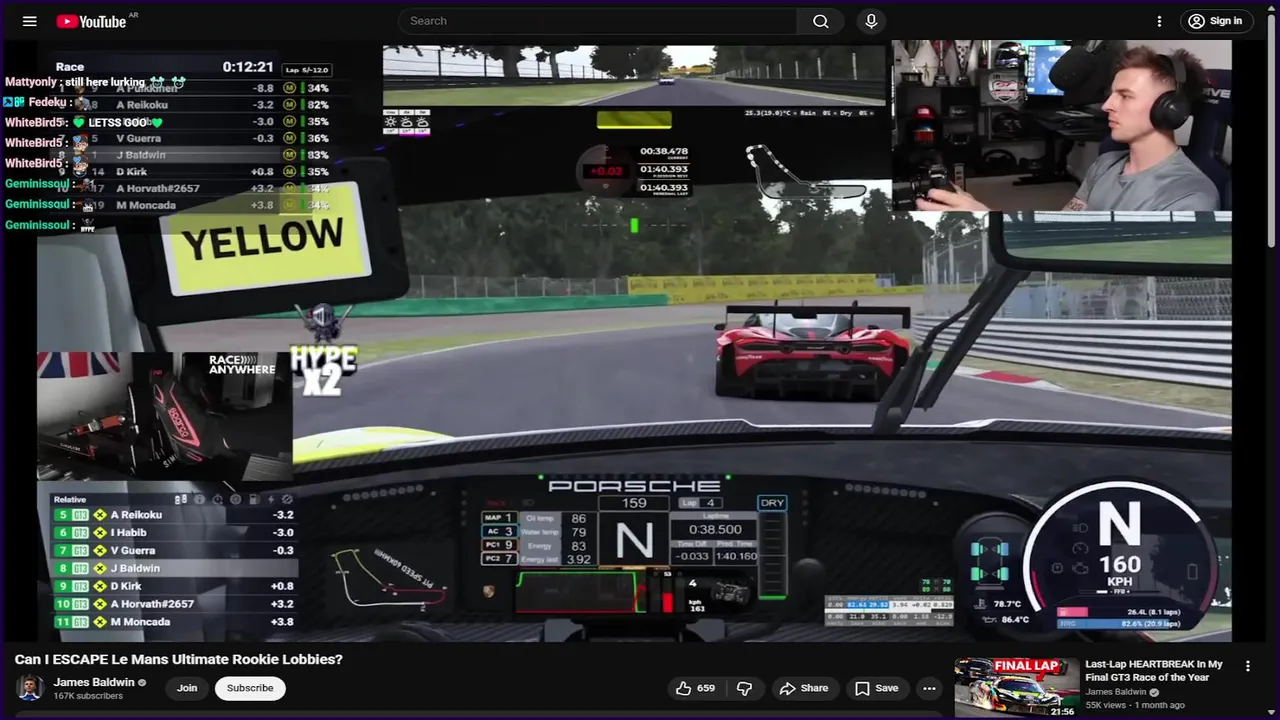Click the suggested video's James Baldwin channel name

coord(1116,692)
